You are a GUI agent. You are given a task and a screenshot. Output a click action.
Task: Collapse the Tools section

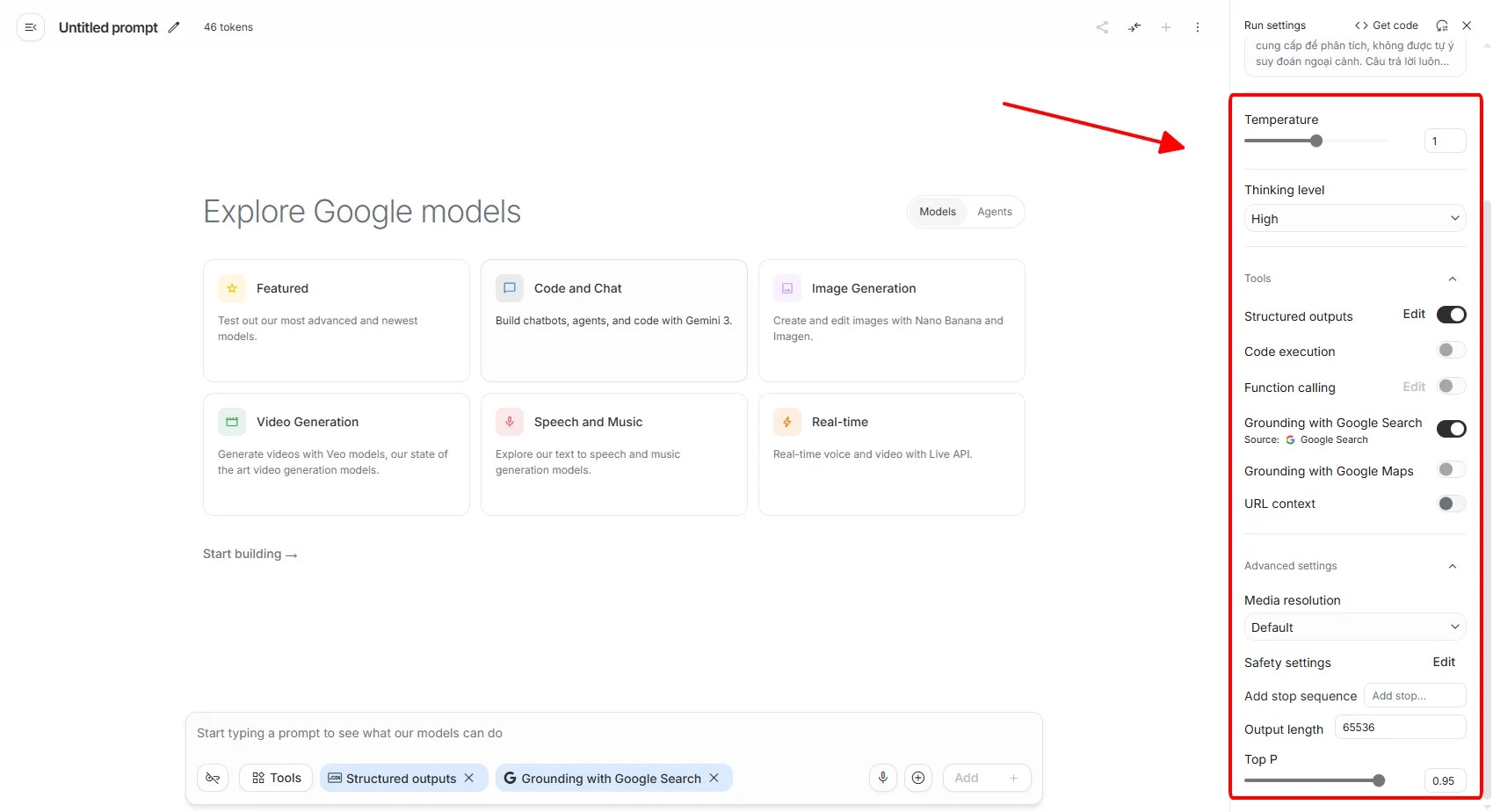pos(1453,279)
